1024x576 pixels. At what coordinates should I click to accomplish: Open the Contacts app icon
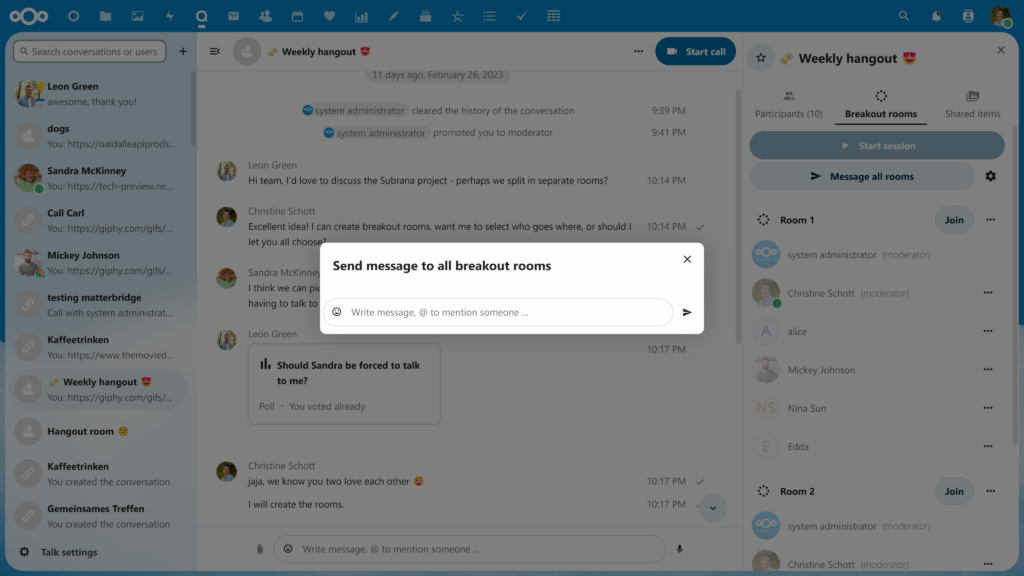265,15
